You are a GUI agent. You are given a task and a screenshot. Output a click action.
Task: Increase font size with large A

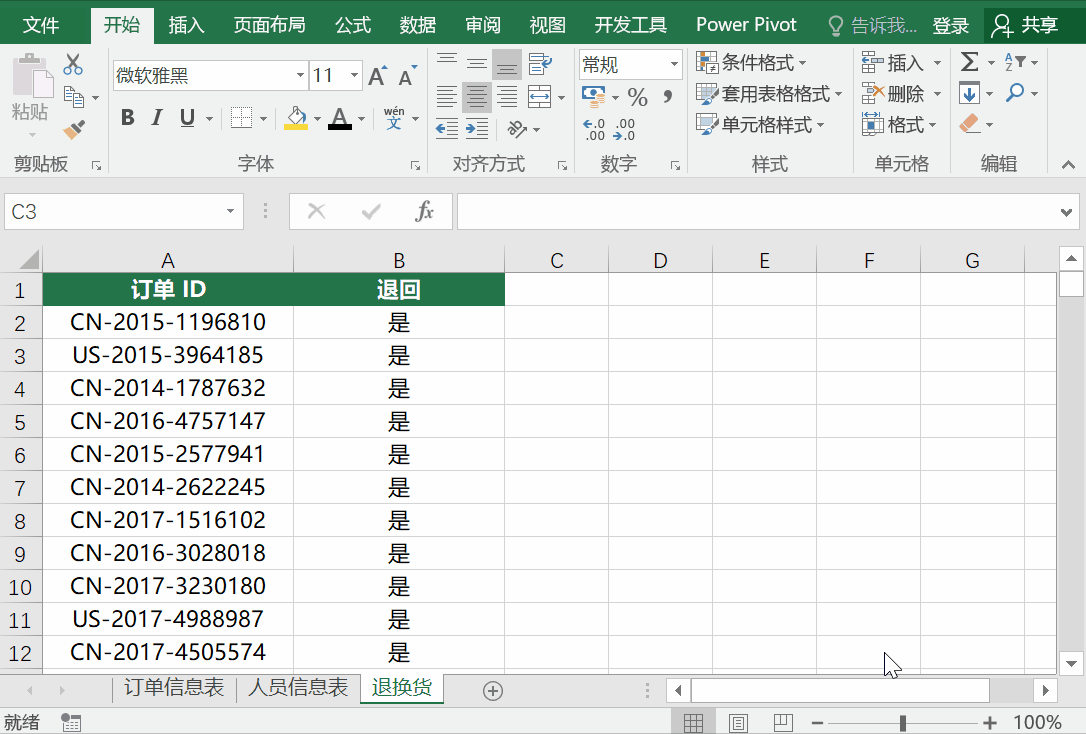[x=377, y=75]
